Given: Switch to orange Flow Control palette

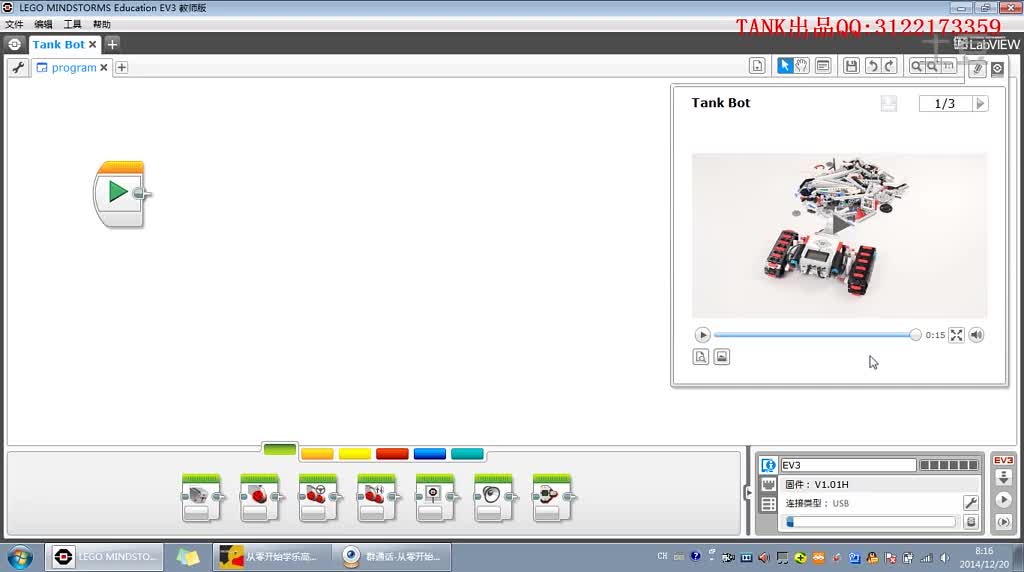Looking at the screenshot, I should click(317, 454).
